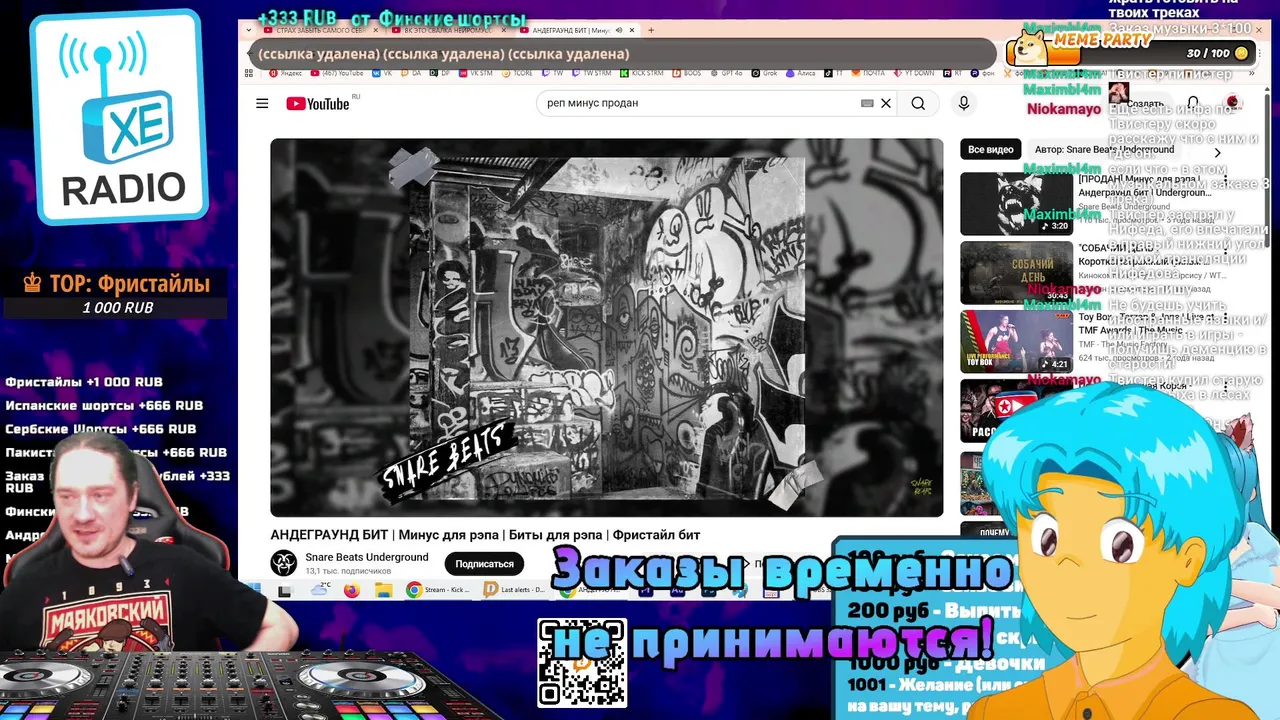
Task: Clear the YouTube search box text
Action: (886, 103)
